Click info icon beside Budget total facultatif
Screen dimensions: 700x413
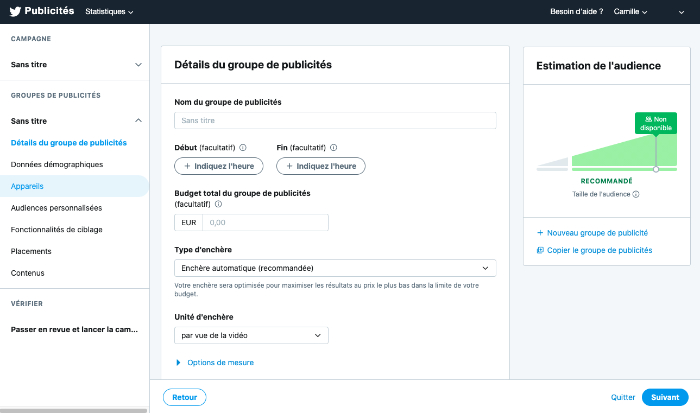tap(218, 203)
